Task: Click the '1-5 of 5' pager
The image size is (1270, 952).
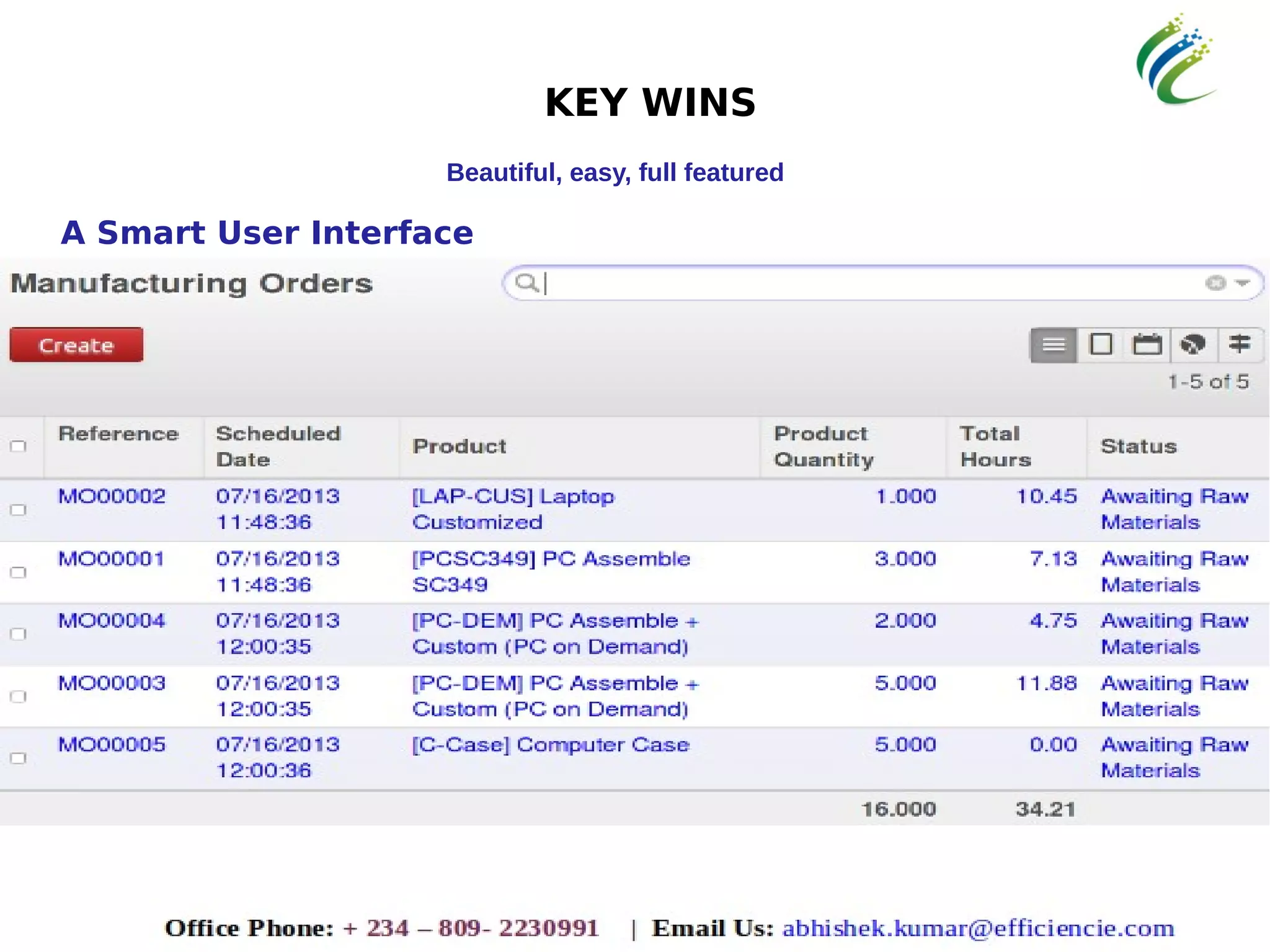Action: click(1208, 381)
